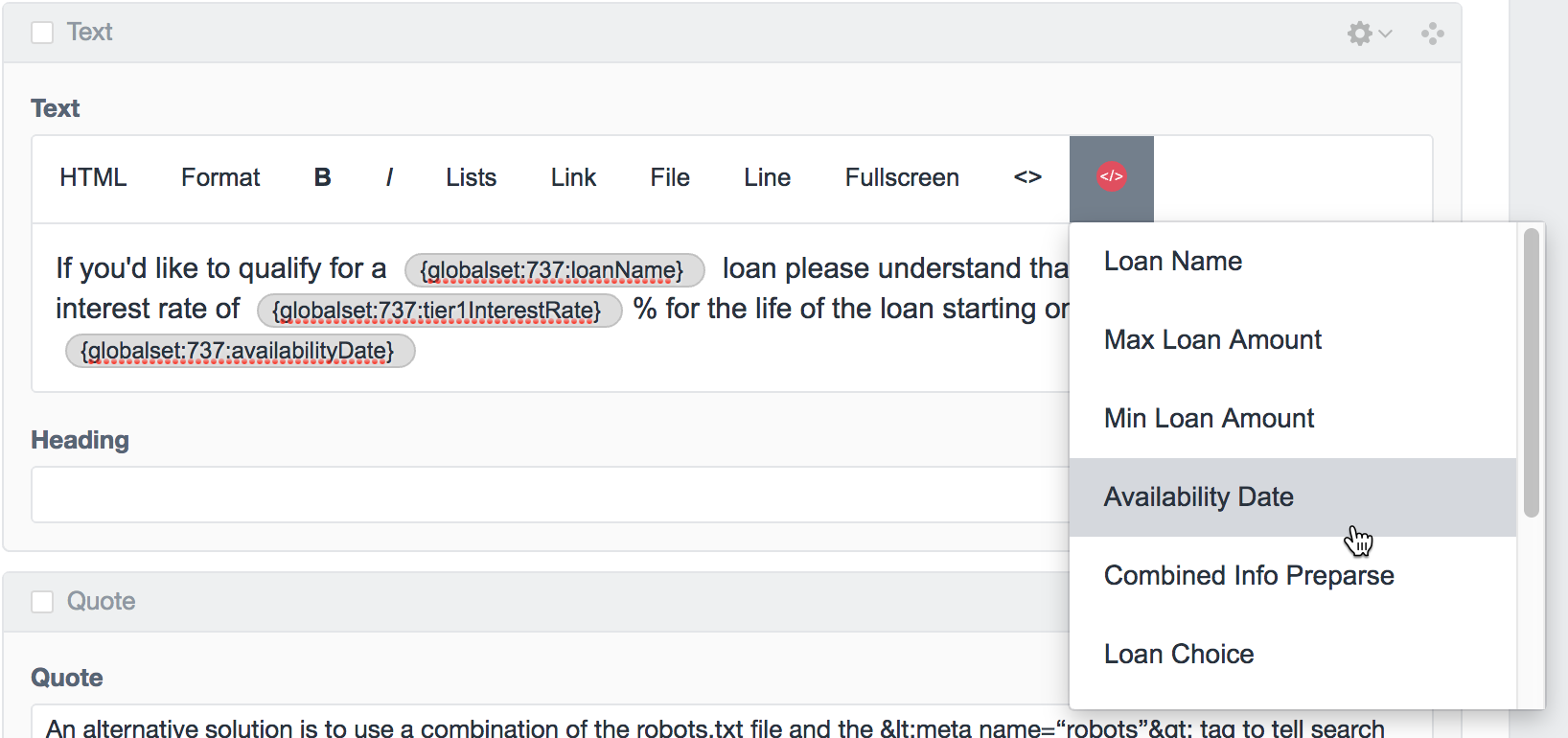Choose Min Loan Amount from the list
The height and width of the screenshot is (738, 1568).
click(1293, 419)
